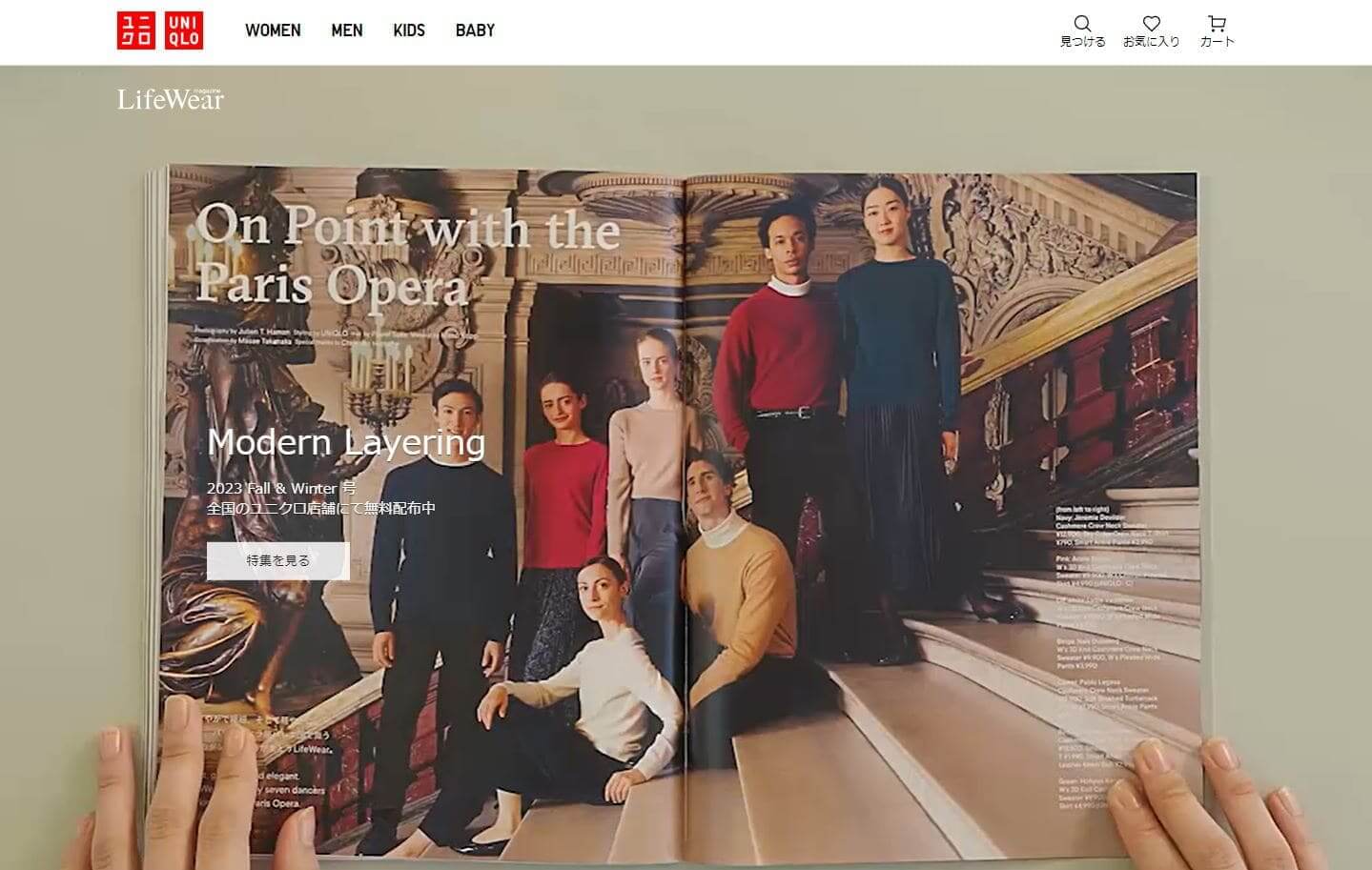Open the shopping cart icon
Screen dimensions: 1372x870
(x=1217, y=23)
